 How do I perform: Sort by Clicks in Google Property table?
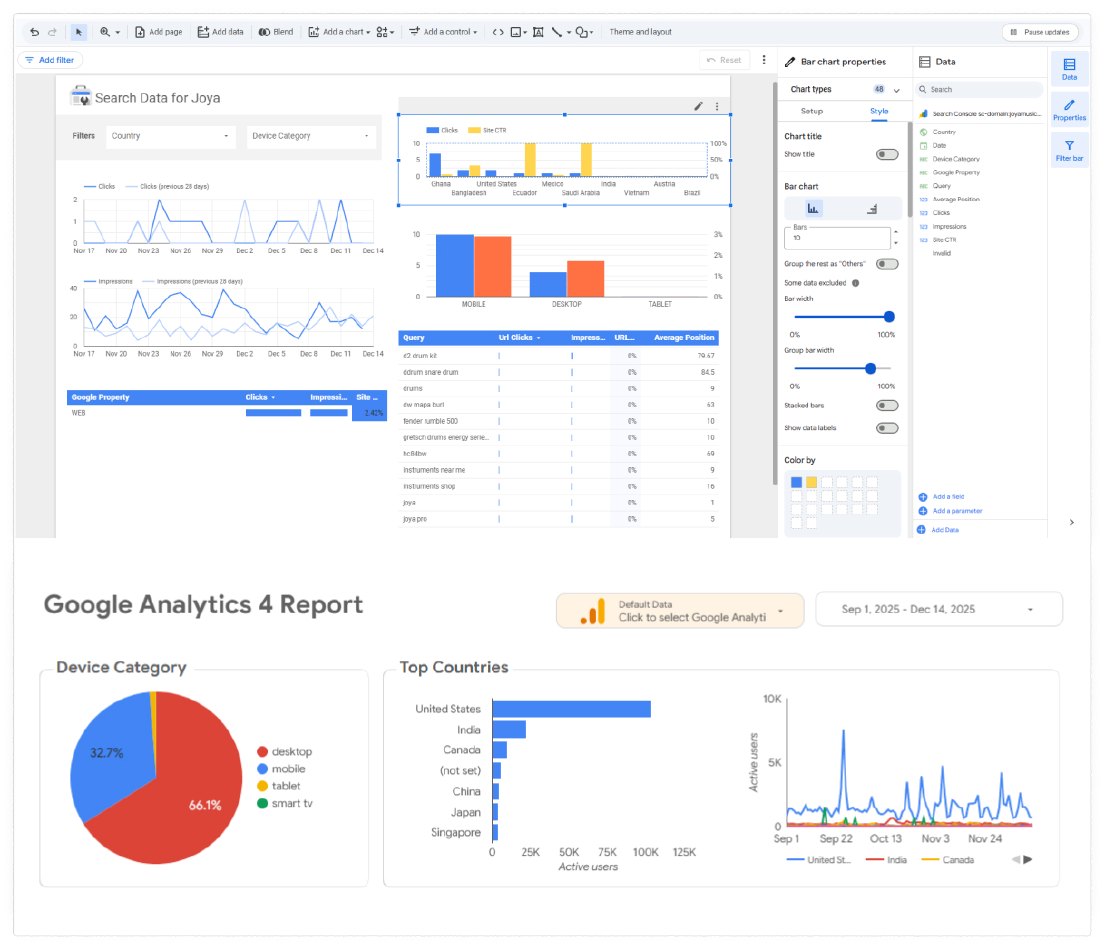click(x=260, y=397)
